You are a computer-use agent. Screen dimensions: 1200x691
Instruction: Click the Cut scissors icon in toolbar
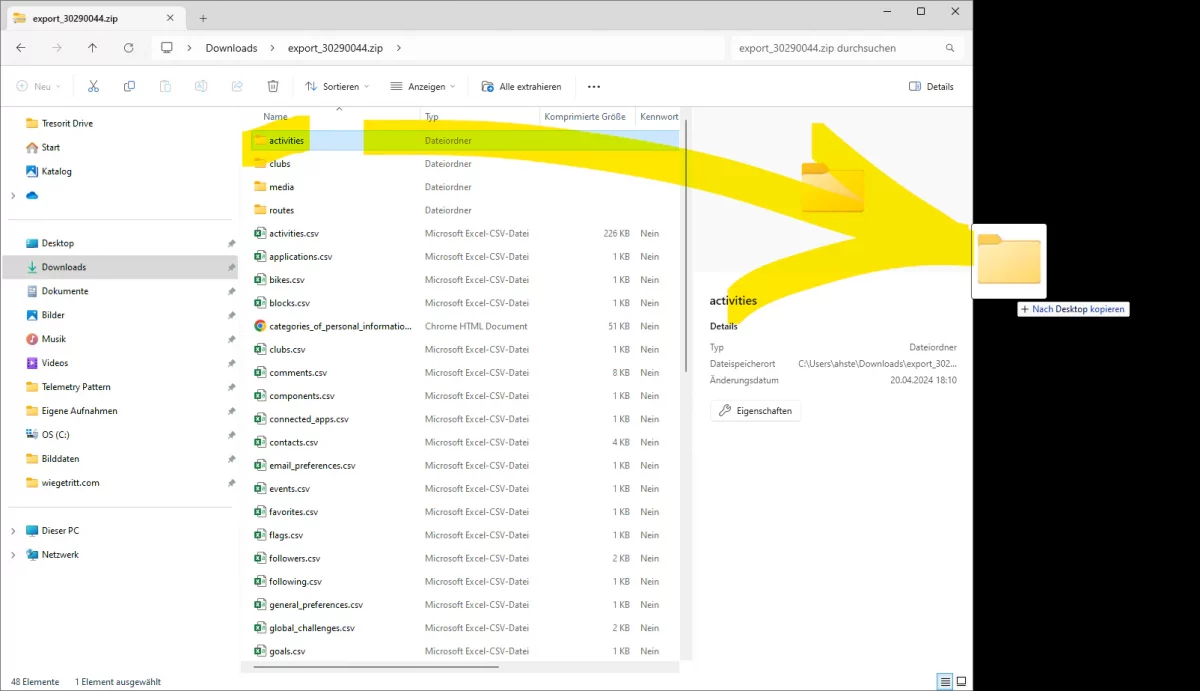click(x=93, y=87)
